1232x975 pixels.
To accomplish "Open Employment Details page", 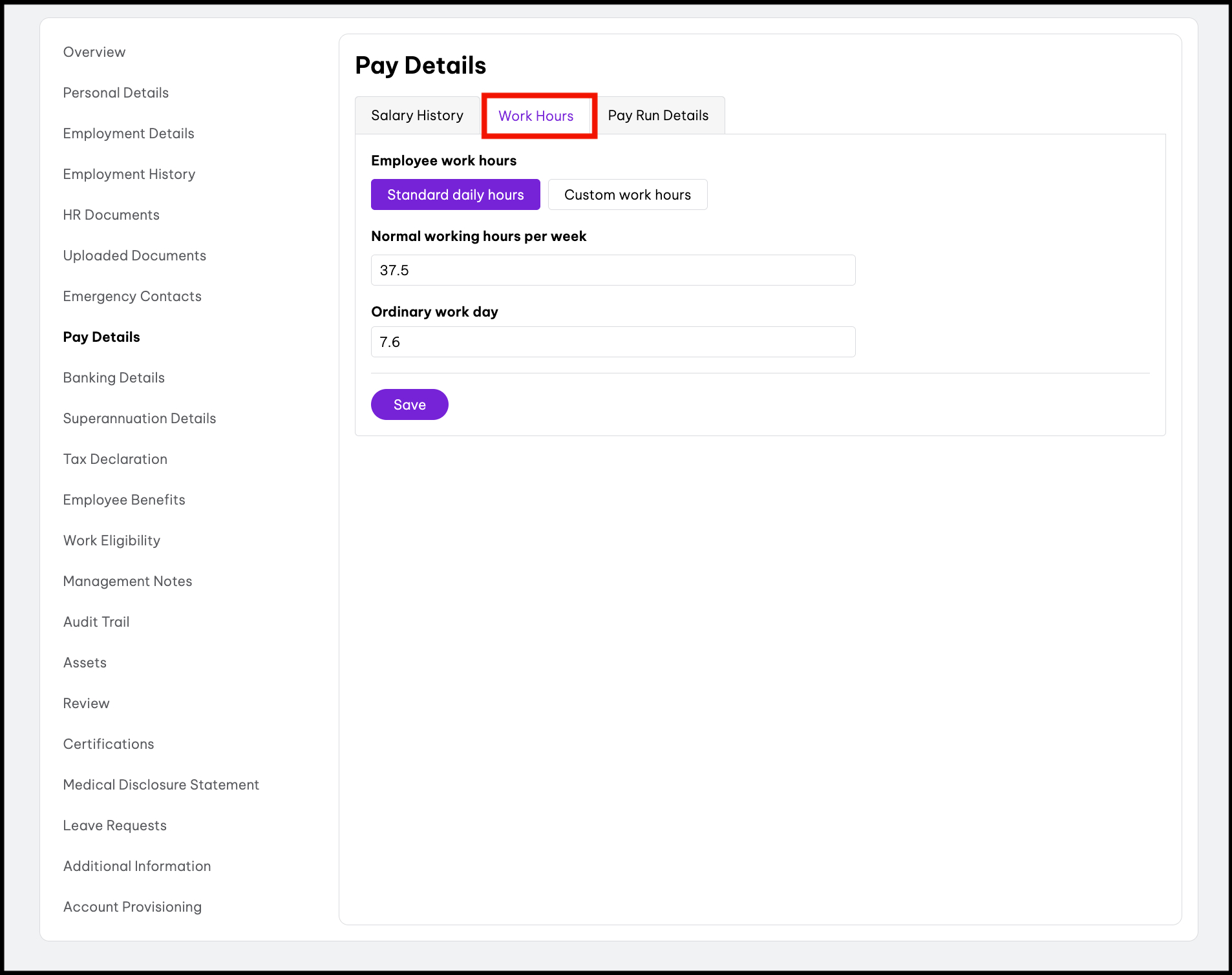I will click(x=129, y=134).
